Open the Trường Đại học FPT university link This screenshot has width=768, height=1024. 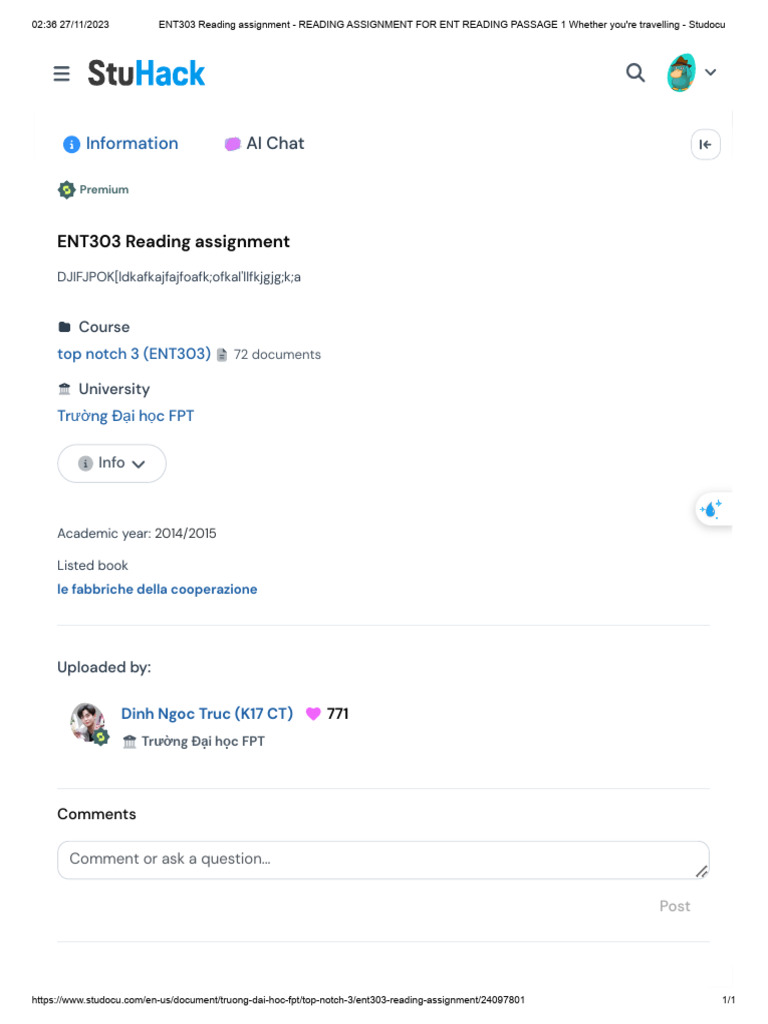pyautogui.click(x=126, y=416)
